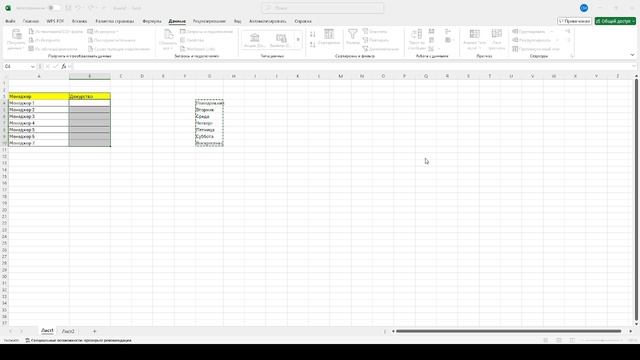
Task: Toggle the AutoSave switch
Action: tap(54, 8)
